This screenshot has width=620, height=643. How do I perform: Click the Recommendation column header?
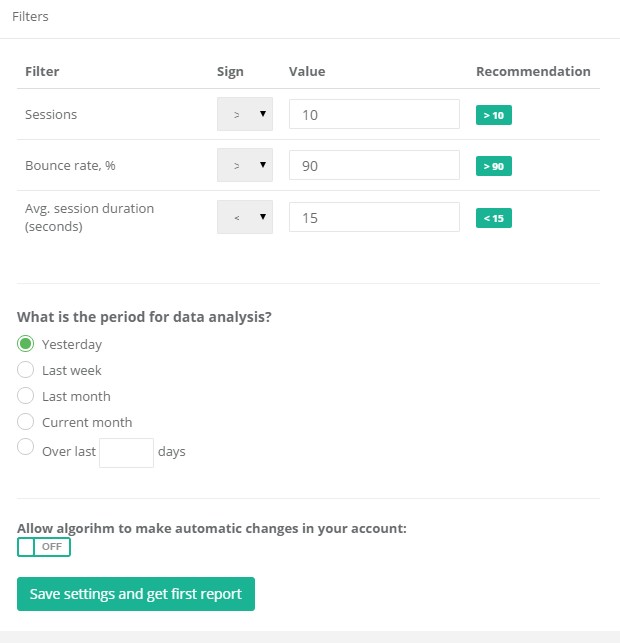[x=533, y=71]
